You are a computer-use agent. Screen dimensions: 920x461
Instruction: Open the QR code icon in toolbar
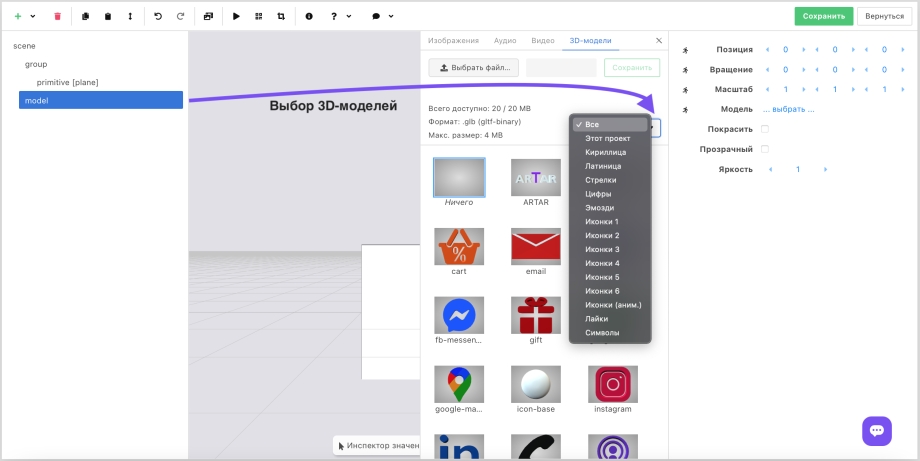pyautogui.click(x=259, y=16)
